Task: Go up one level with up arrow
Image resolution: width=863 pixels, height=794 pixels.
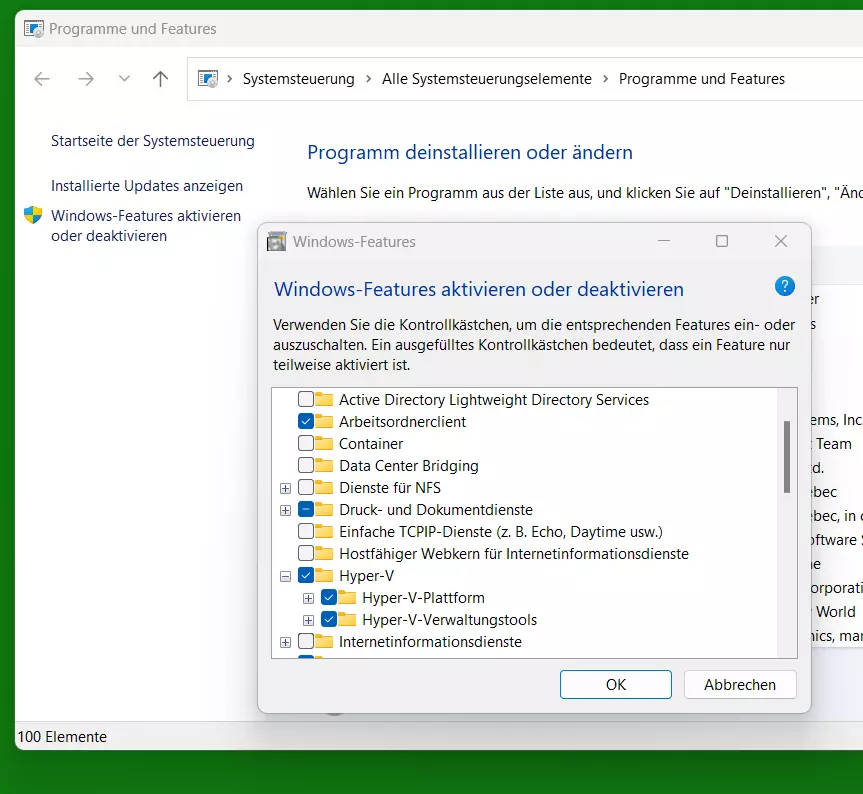Action: coord(160,79)
